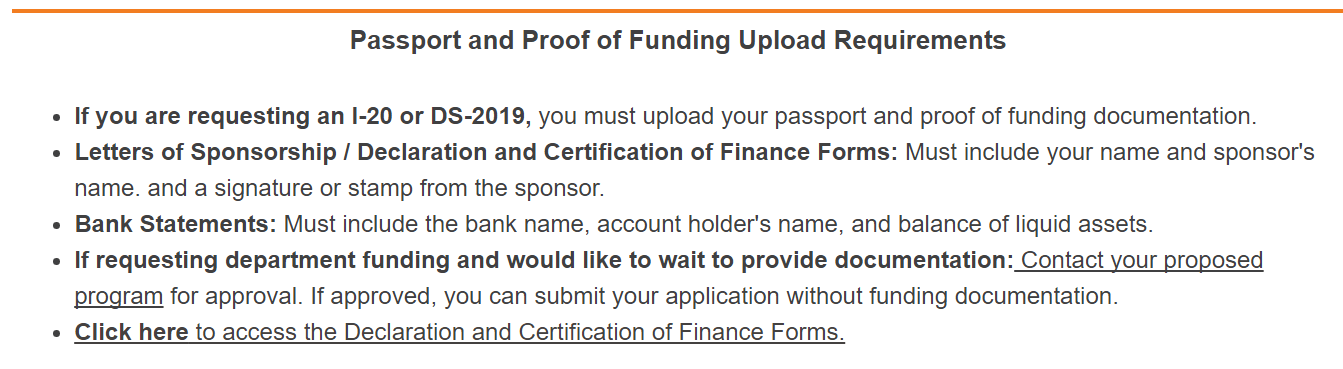This screenshot has width=1343, height=369.
Task: Select the "Passport and Proof of Funding Upload Requirements" heading
Action: (x=678, y=41)
